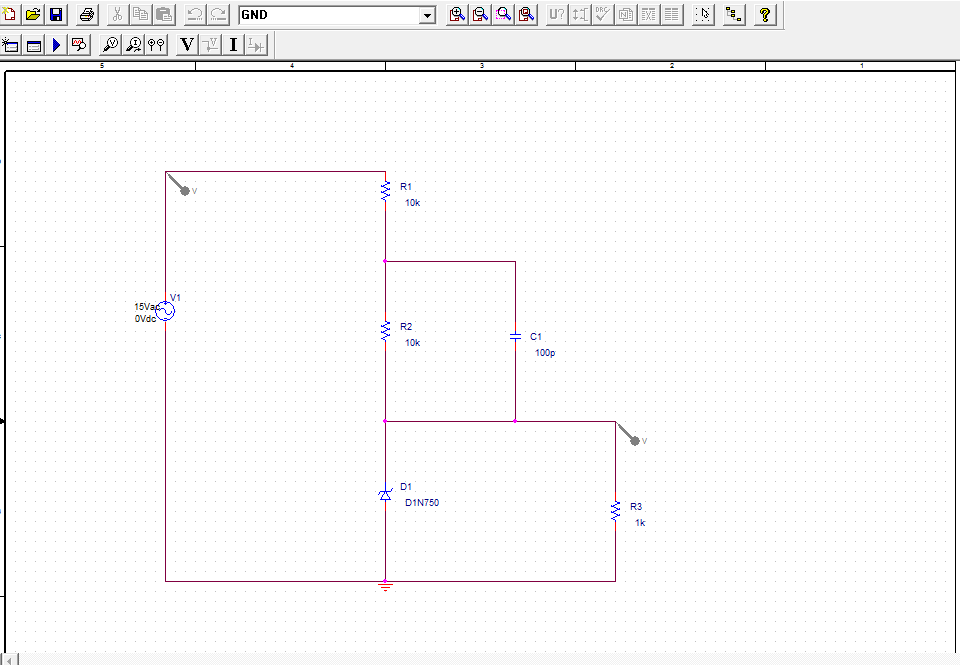Image resolution: width=960 pixels, height=665 pixels.
Task: Click the 0Vdc source value label
Action: pos(146,319)
